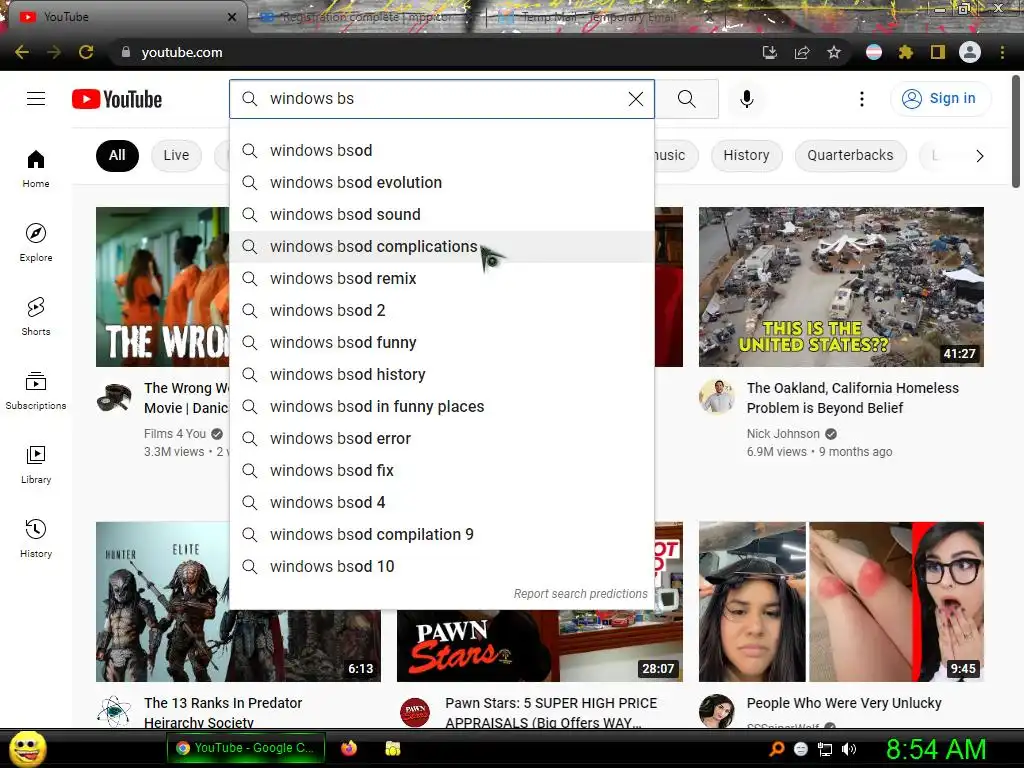This screenshot has height=768, width=1024.
Task: Share this page via the share icon
Action: 802,52
